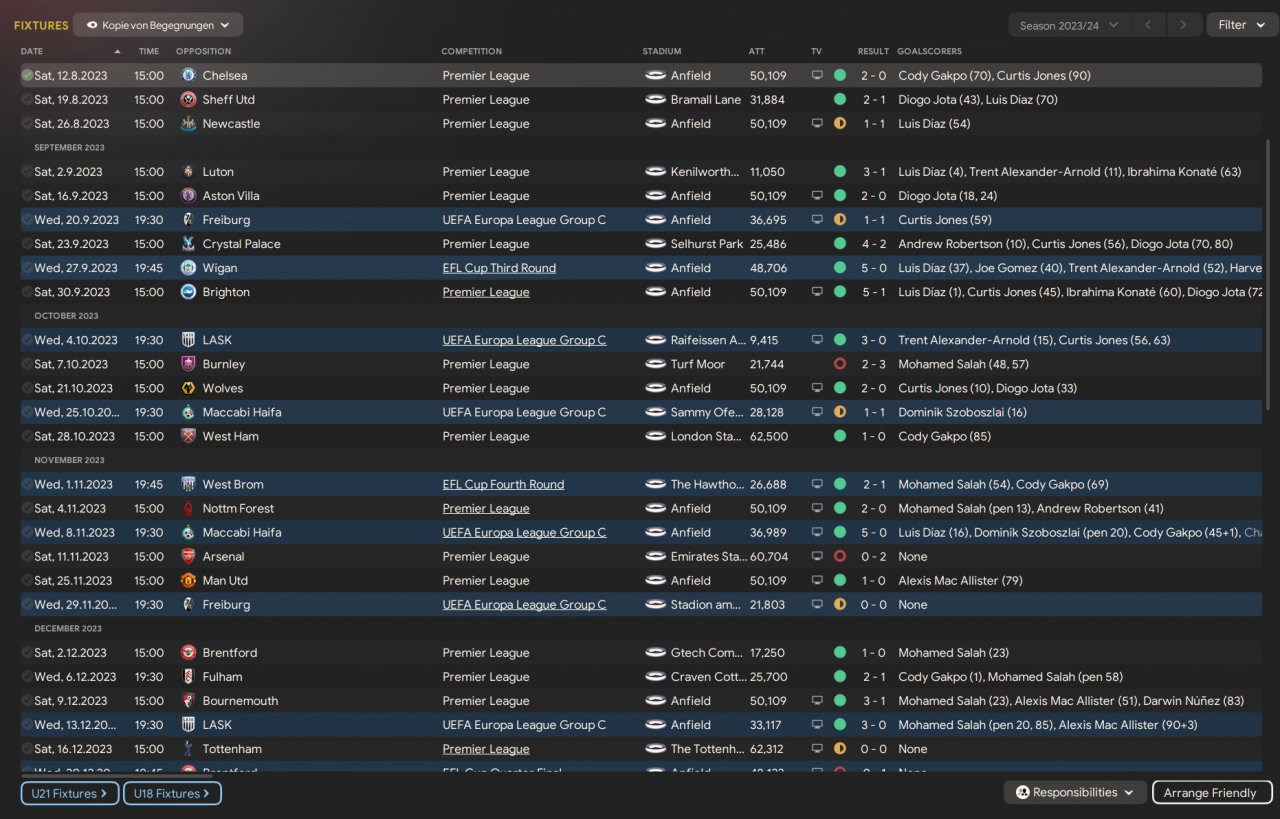Sort by the Stadium column header
This screenshot has width=1280, height=819.
pyautogui.click(x=662, y=51)
